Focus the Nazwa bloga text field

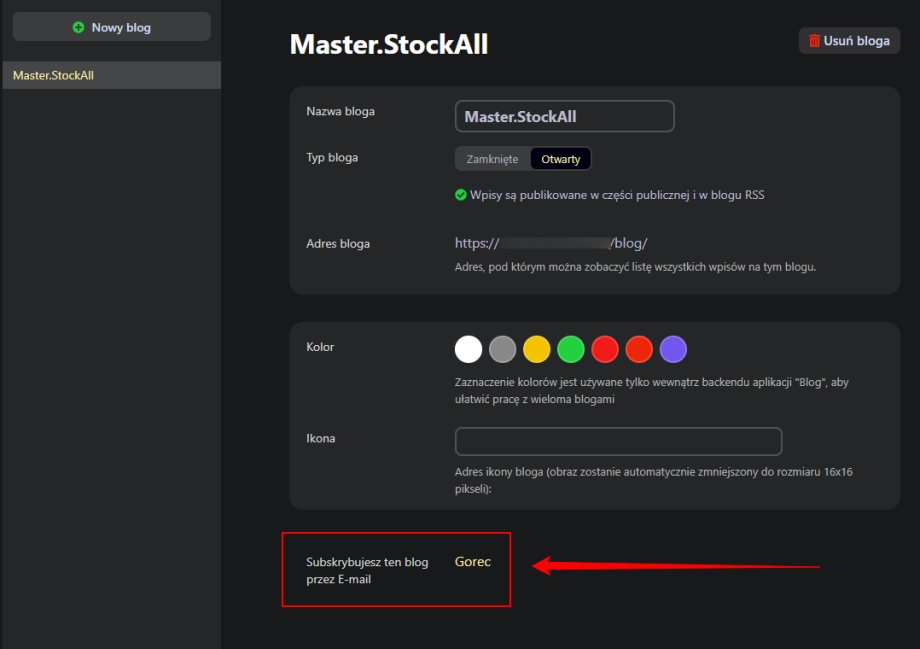coord(564,116)
